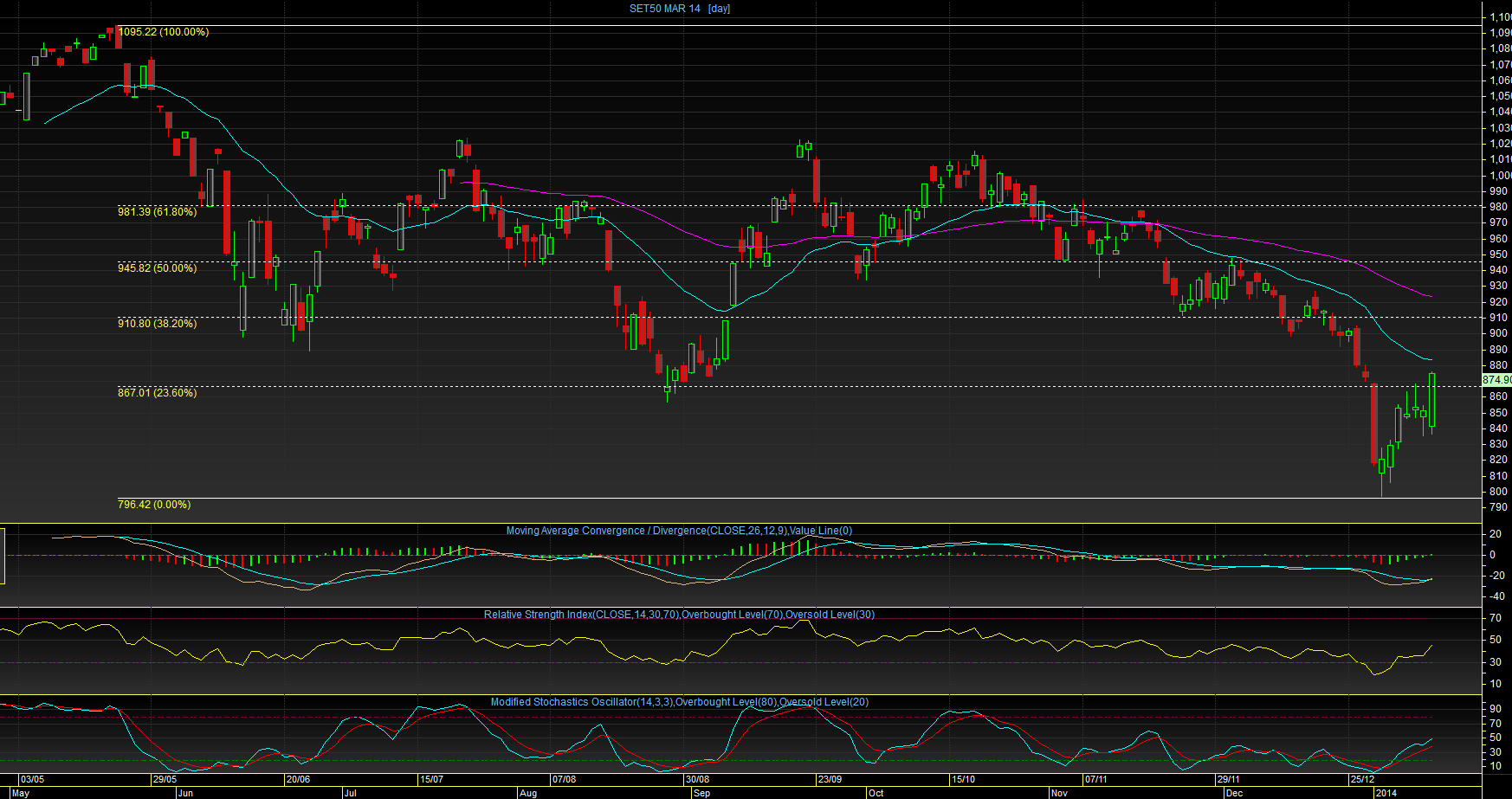
Task: Select the Fibonacci label '910.80 (38.20%)'
Action: [157, 324]
